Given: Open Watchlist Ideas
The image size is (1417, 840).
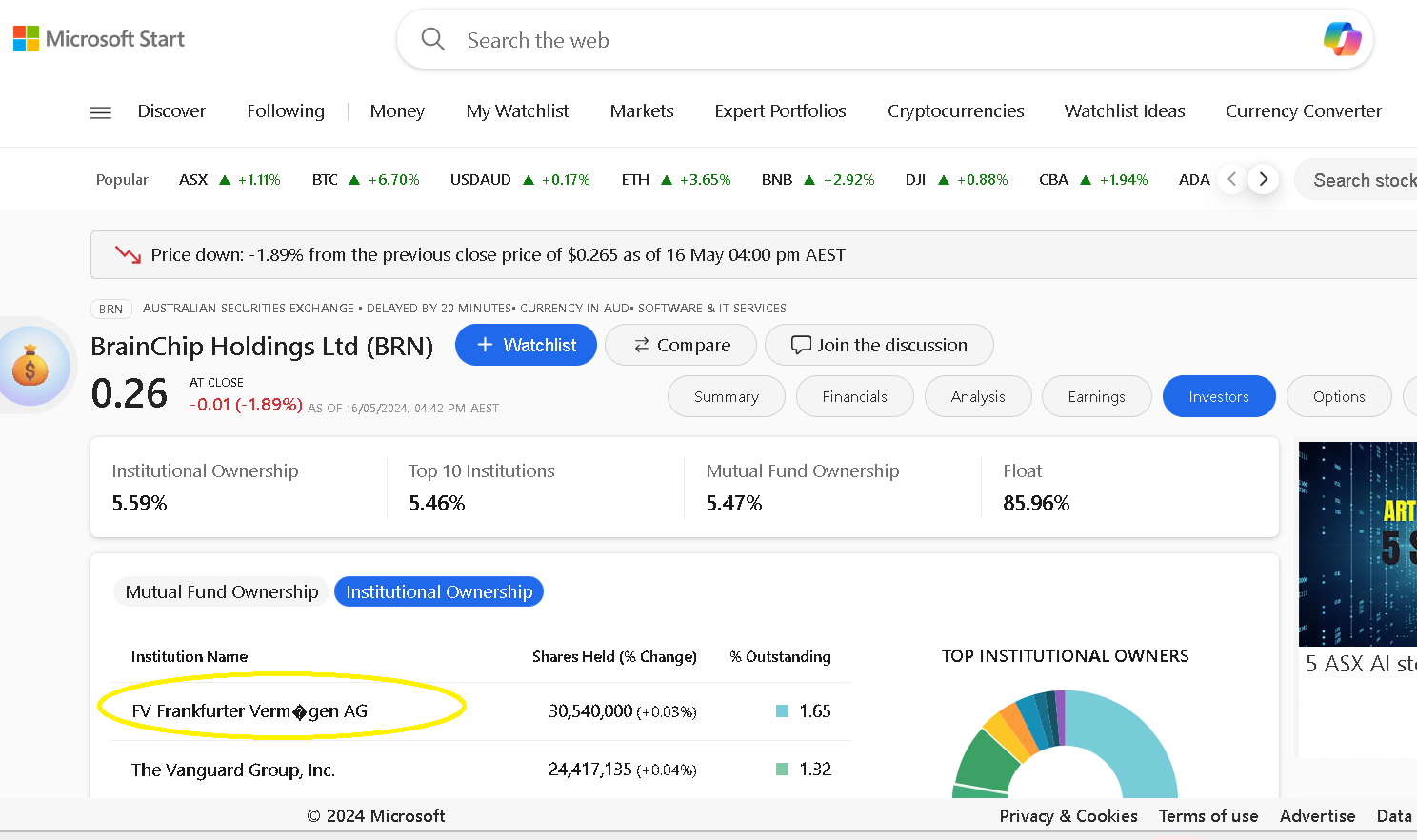Looking at the screenshot, I should 1125,111.
